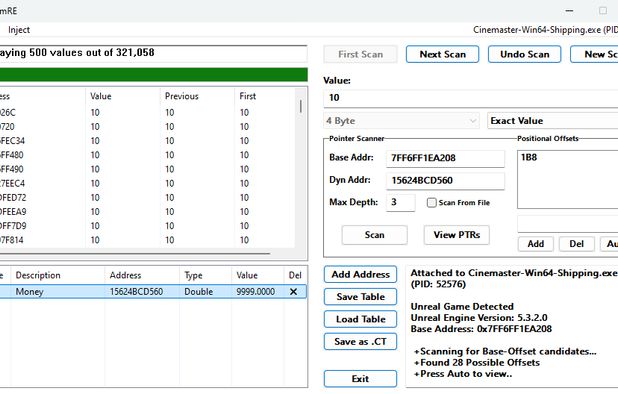Click the green scan progress bar
Screen dimensions: 618x394
153,74
